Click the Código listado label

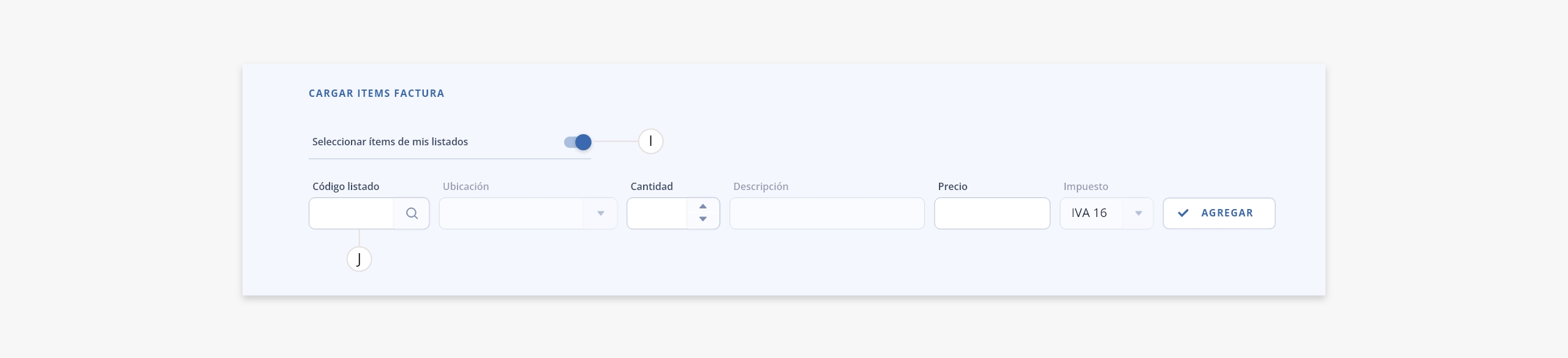coord(346,186)
